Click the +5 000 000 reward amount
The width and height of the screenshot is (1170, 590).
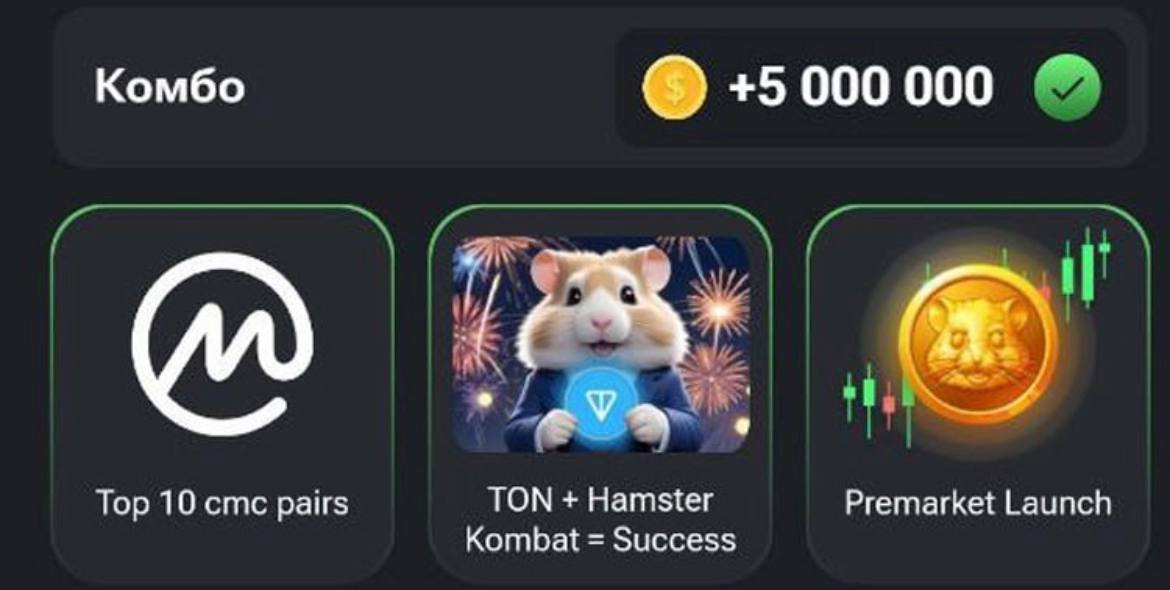pyautogui.click(x=861, y=87)
